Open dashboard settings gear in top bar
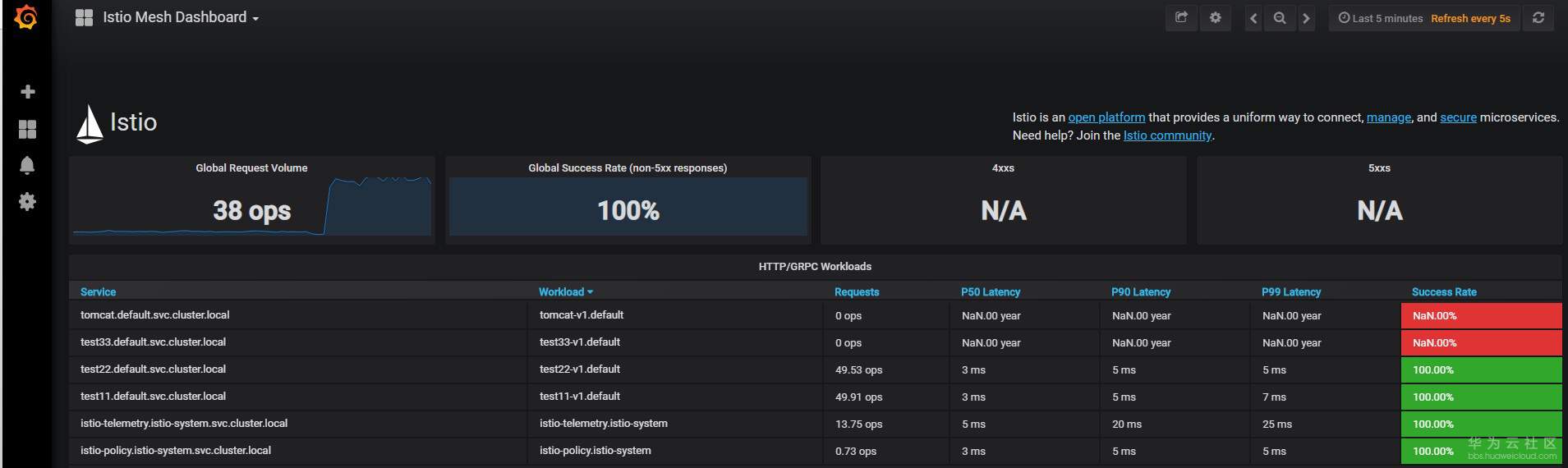This screenshot has height=468, width=1568. [1216, 18]
